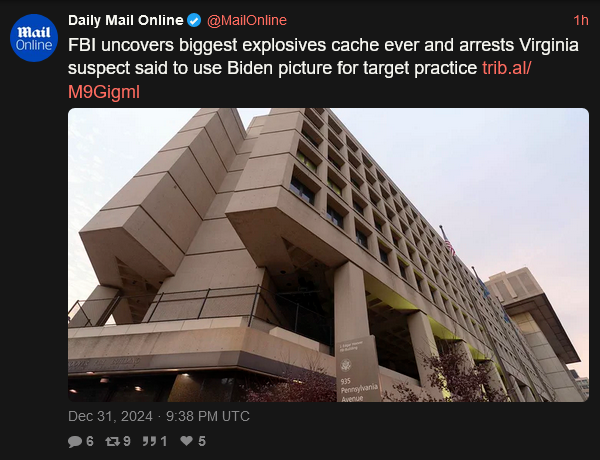Image resolution: width=600 pixels, height=460 pixels.
Task: Open the FBI building photo thumbnail
Action: point(328,255)
